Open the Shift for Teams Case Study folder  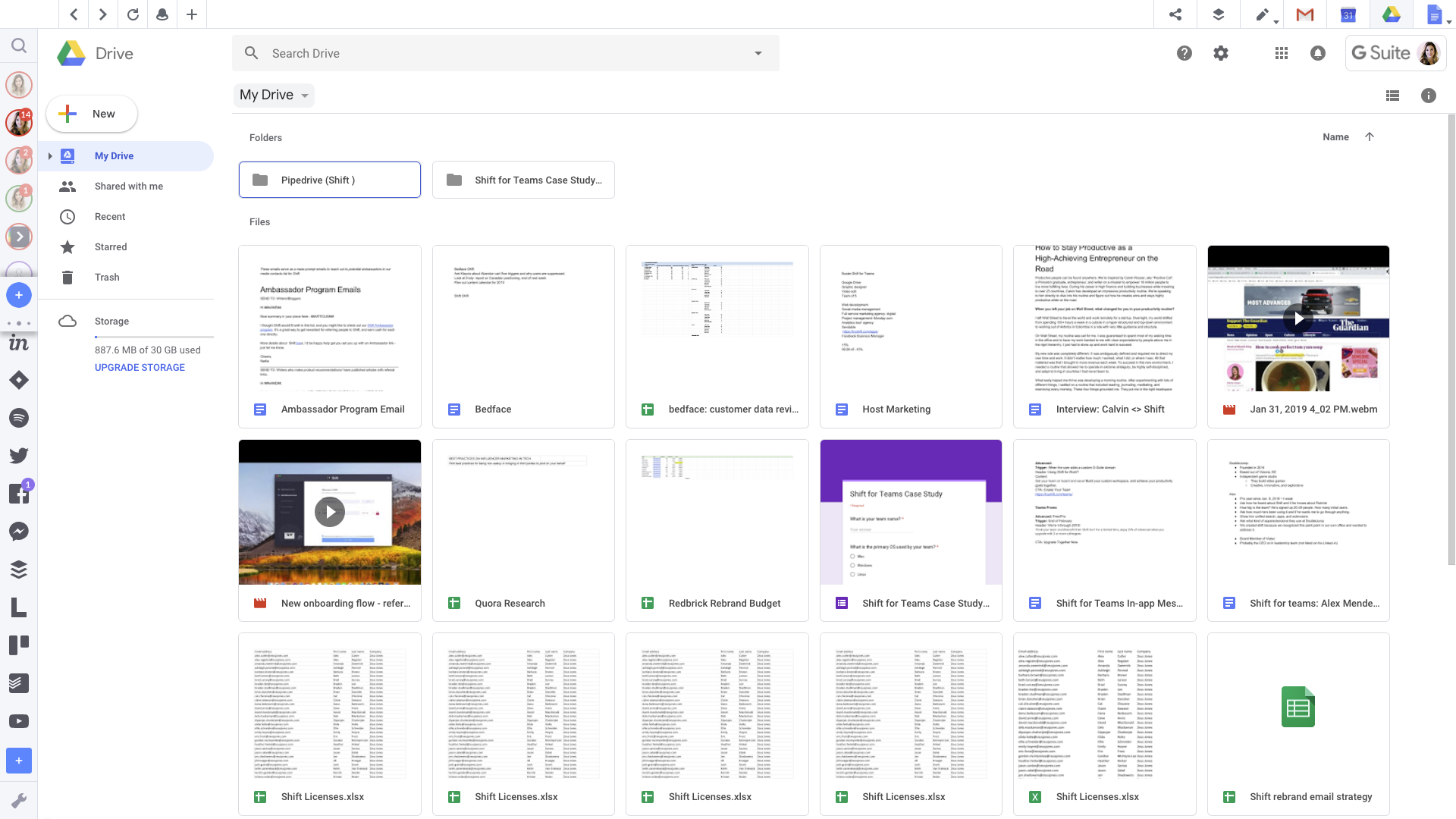point(523,179)
